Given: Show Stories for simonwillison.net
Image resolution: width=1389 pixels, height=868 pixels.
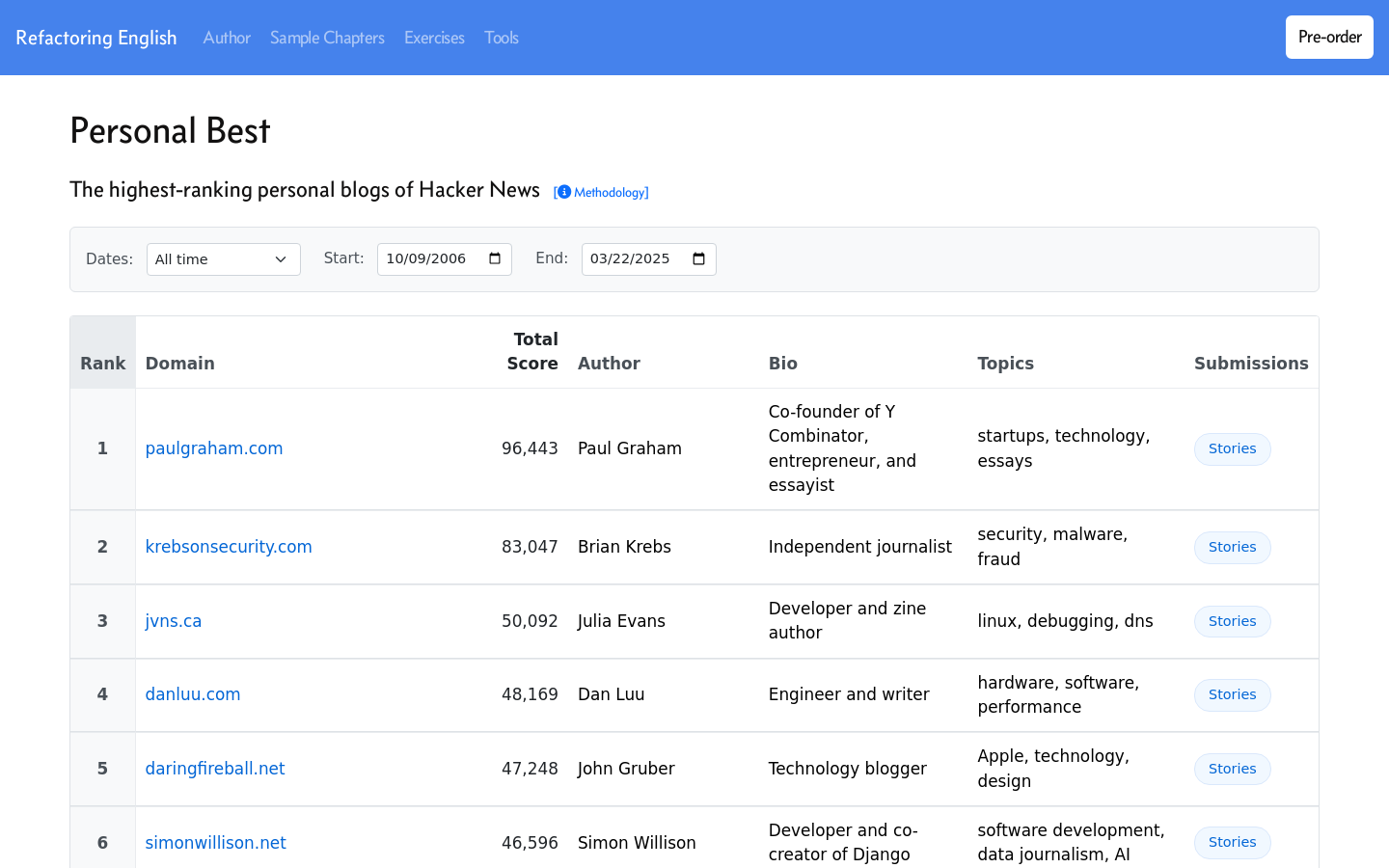Looking at the screenshot, I should [1233, 843].
